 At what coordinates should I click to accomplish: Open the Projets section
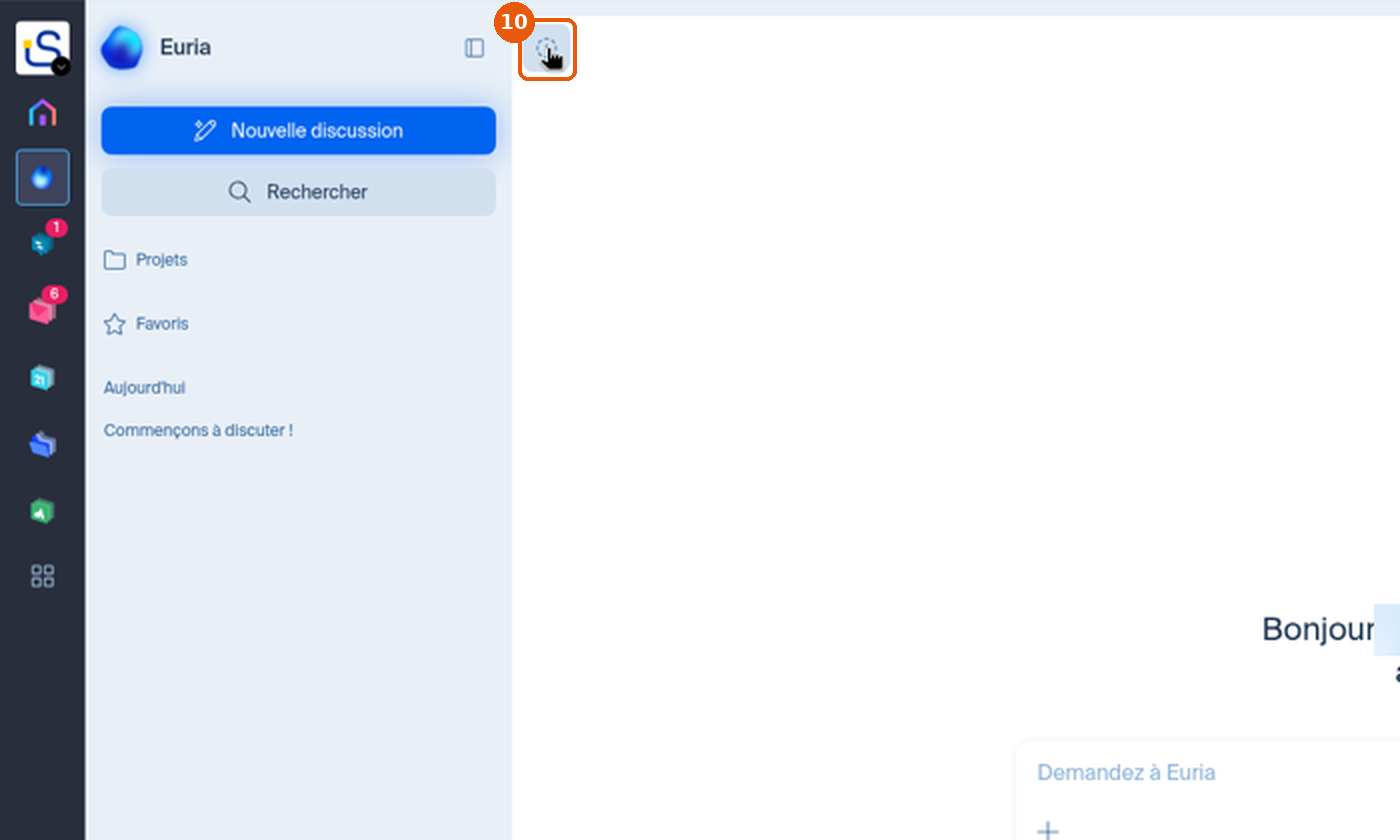146,260
